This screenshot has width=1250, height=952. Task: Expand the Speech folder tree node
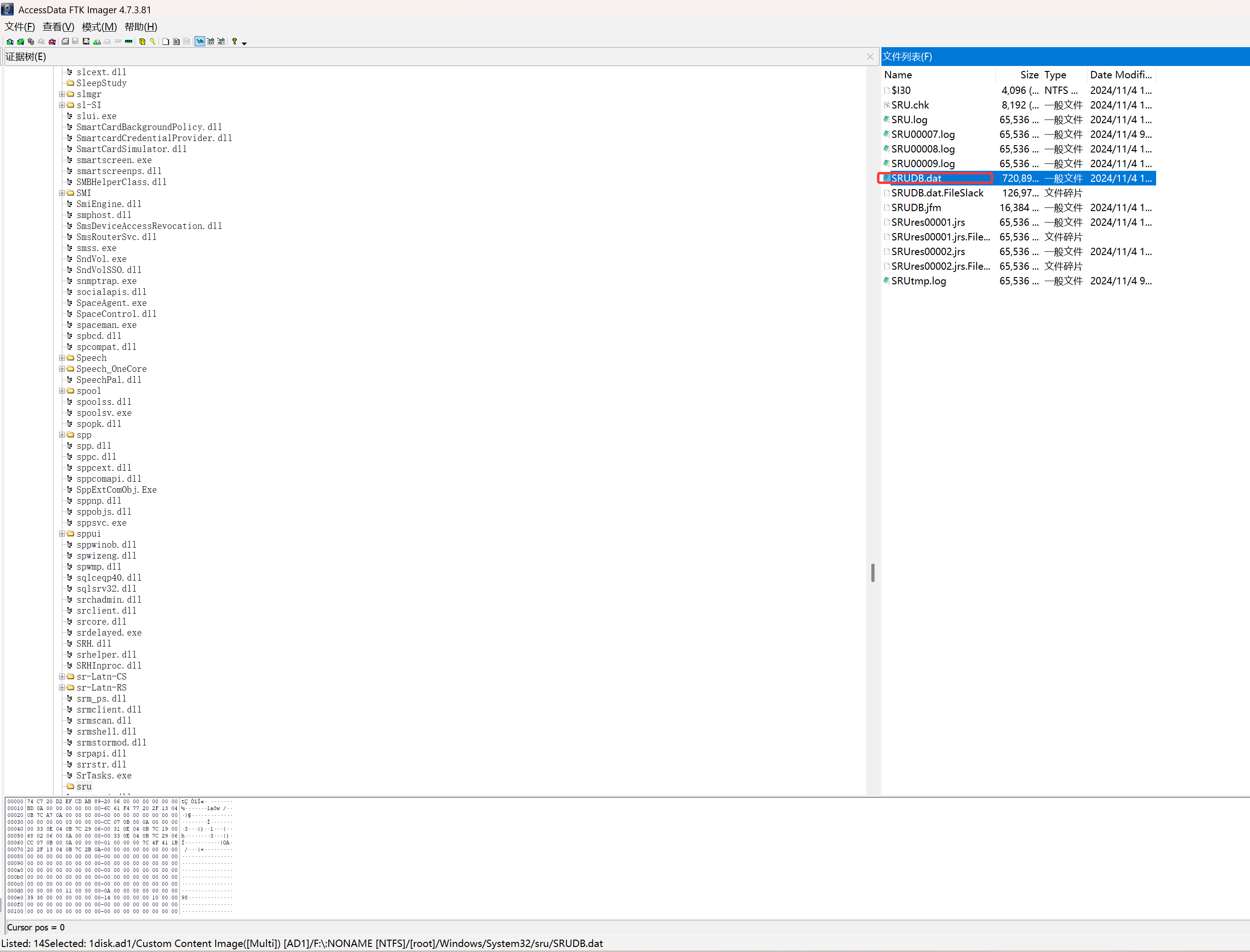click(x=62, y=358)
